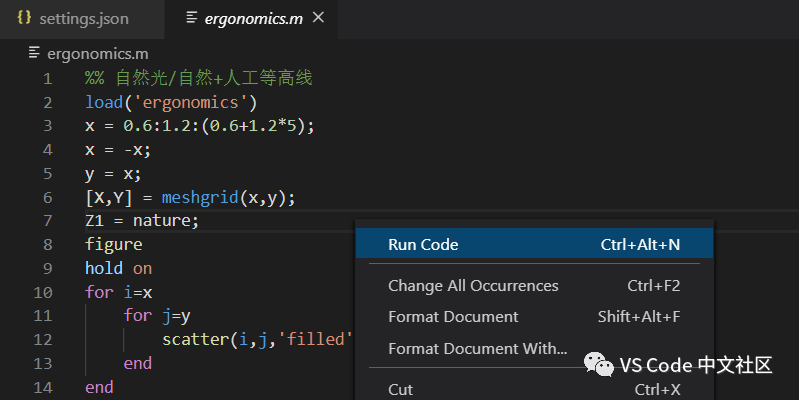This screenshot has width=799, height=400.
Task: Choose Run Code from the context menu
Action: coord(534,244)
